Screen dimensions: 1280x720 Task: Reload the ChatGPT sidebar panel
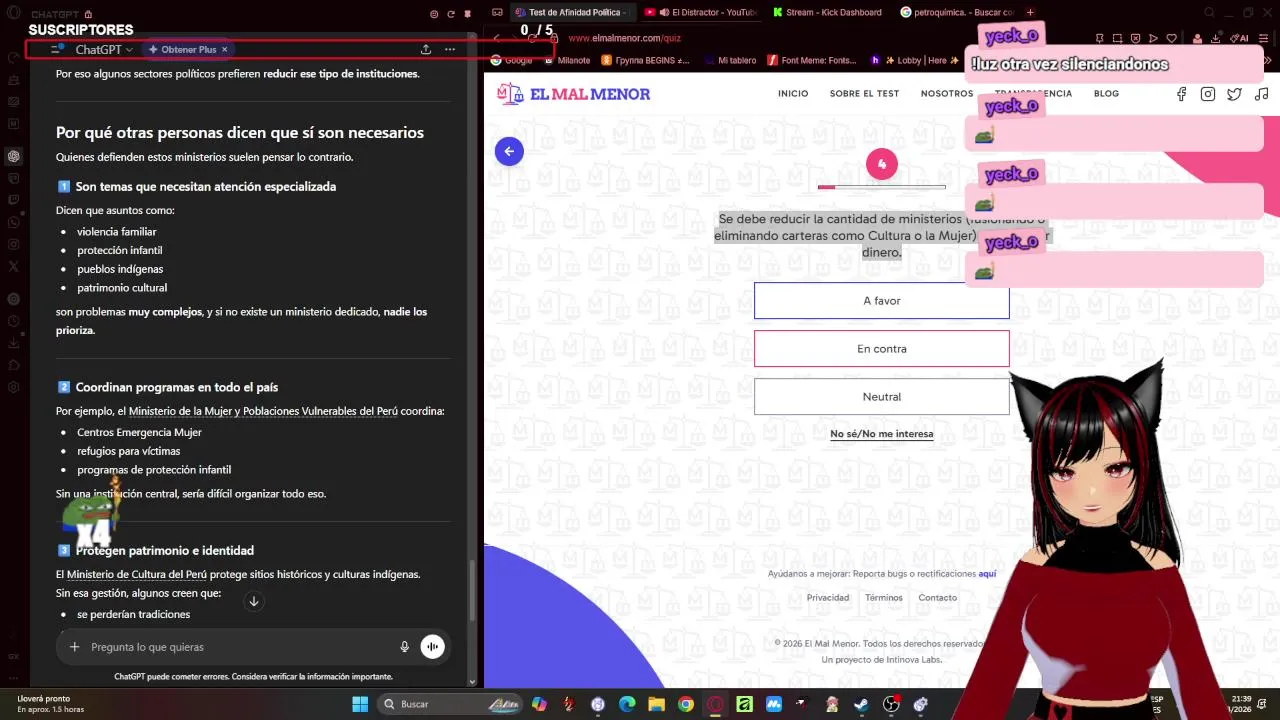(x=451, y=14)
